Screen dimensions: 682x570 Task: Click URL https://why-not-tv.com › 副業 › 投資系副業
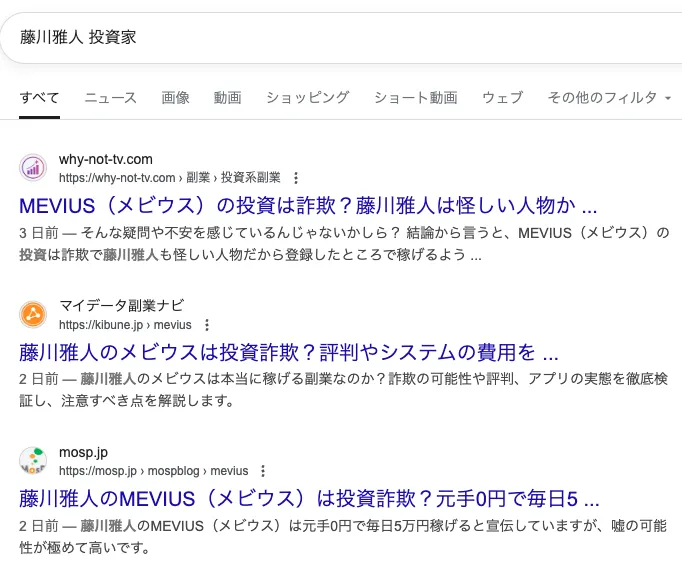pyautogui.click(x=170, y=178)
